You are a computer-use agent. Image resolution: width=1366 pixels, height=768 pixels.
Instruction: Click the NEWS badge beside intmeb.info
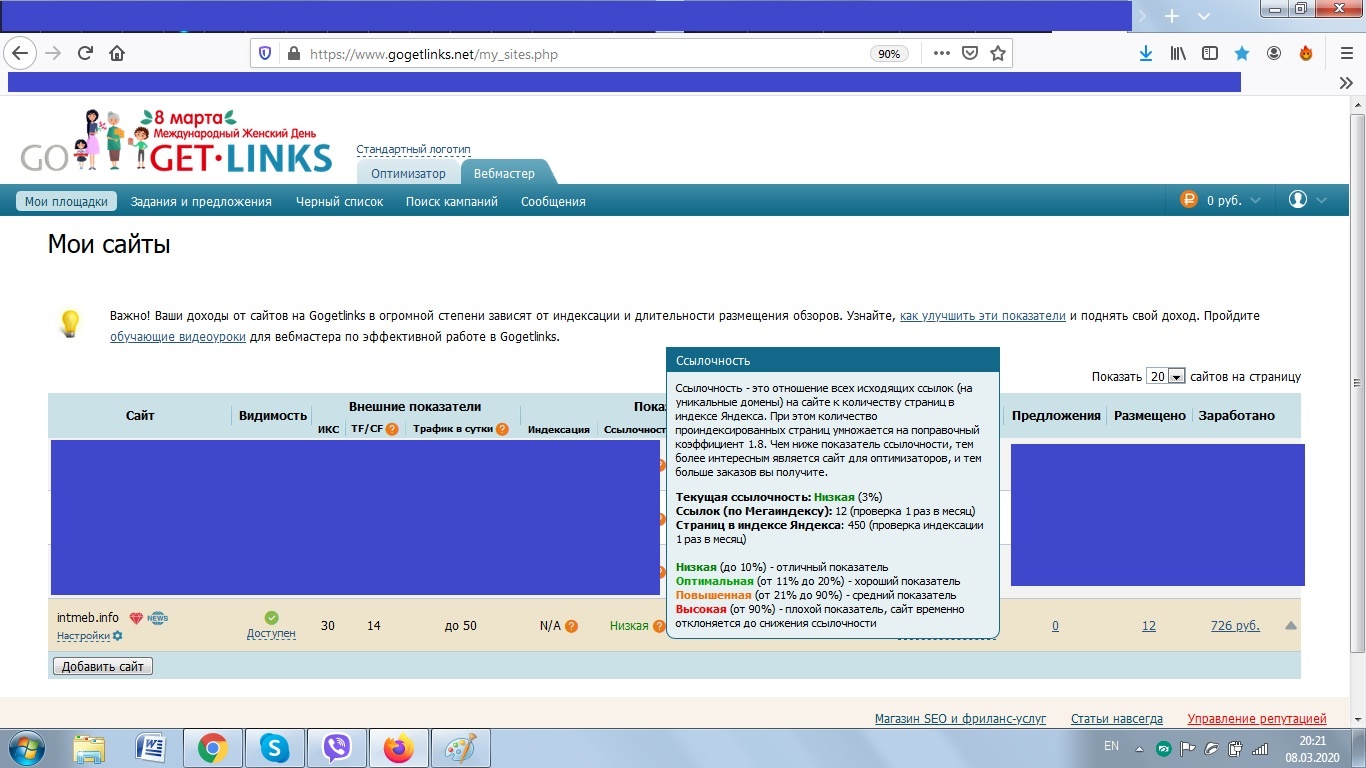tap(158, 618)
